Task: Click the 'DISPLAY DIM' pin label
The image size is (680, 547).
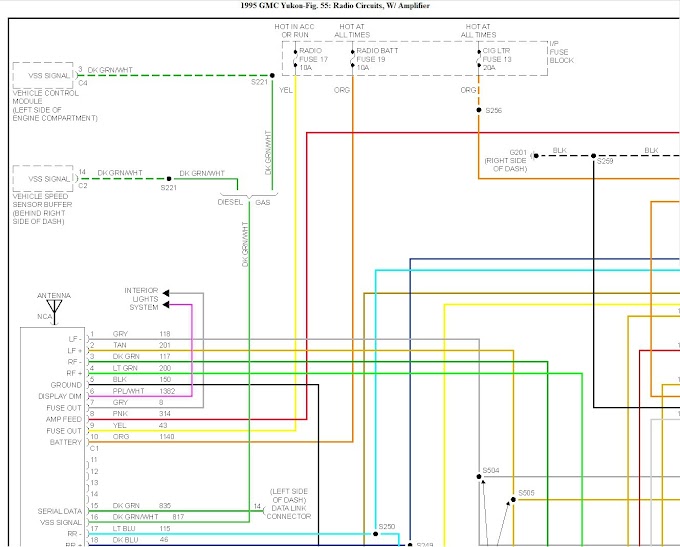Action: (x=60, y=396)
